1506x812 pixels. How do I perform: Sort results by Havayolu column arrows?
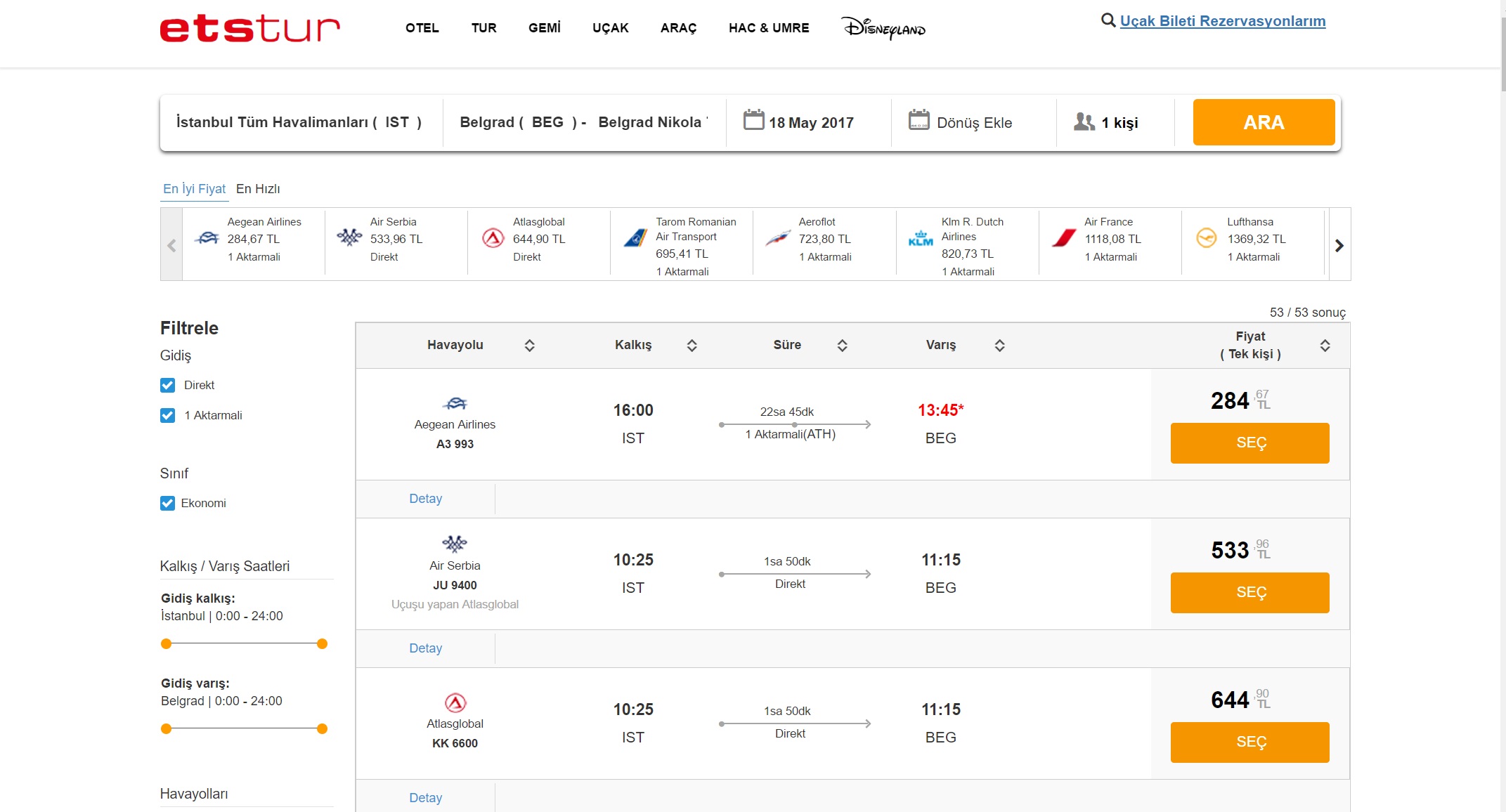tap(530, 346)
